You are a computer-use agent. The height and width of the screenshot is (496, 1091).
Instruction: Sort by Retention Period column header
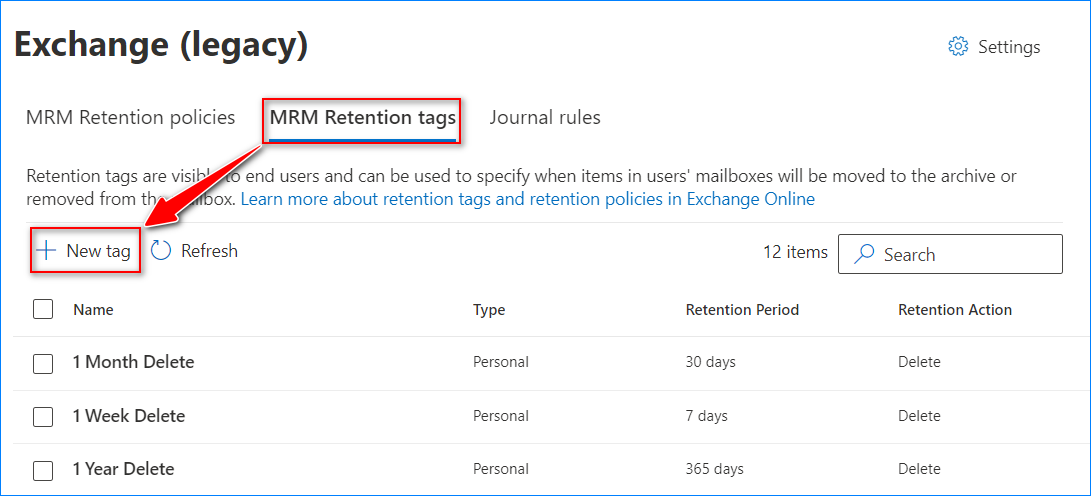pos(742,310)
